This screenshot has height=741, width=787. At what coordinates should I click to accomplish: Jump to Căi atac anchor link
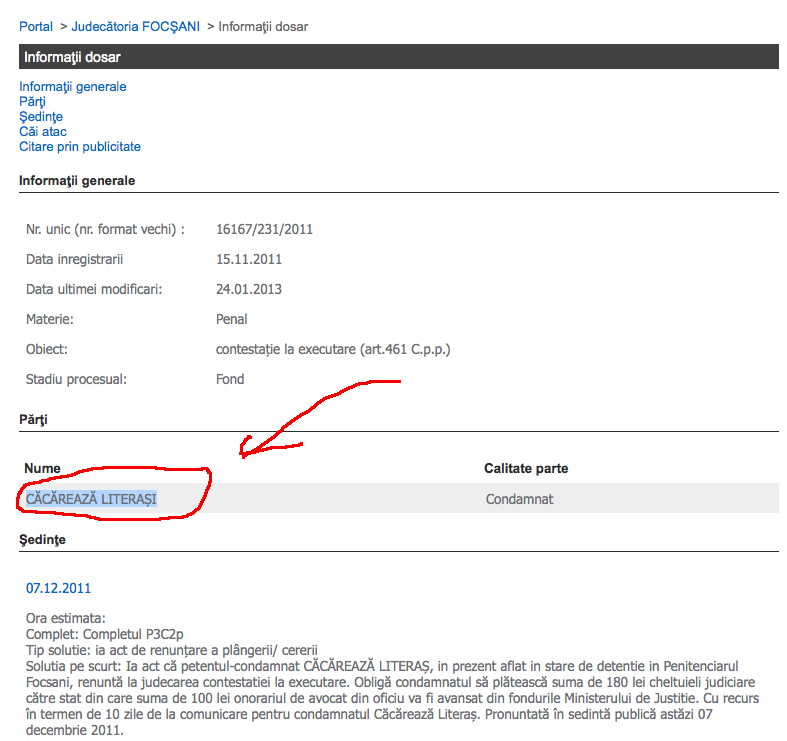click(x=43, y=132)
